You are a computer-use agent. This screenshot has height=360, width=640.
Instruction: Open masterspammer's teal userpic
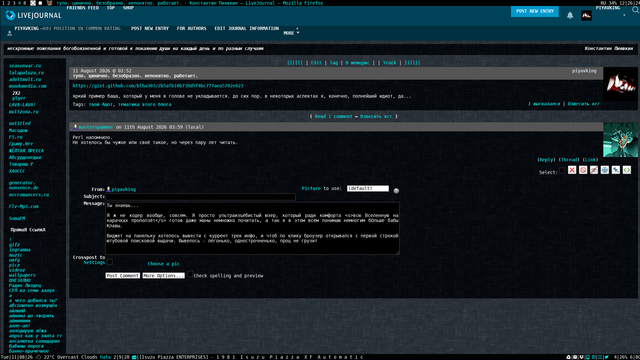pyautogui.click(x=620, y=140)
